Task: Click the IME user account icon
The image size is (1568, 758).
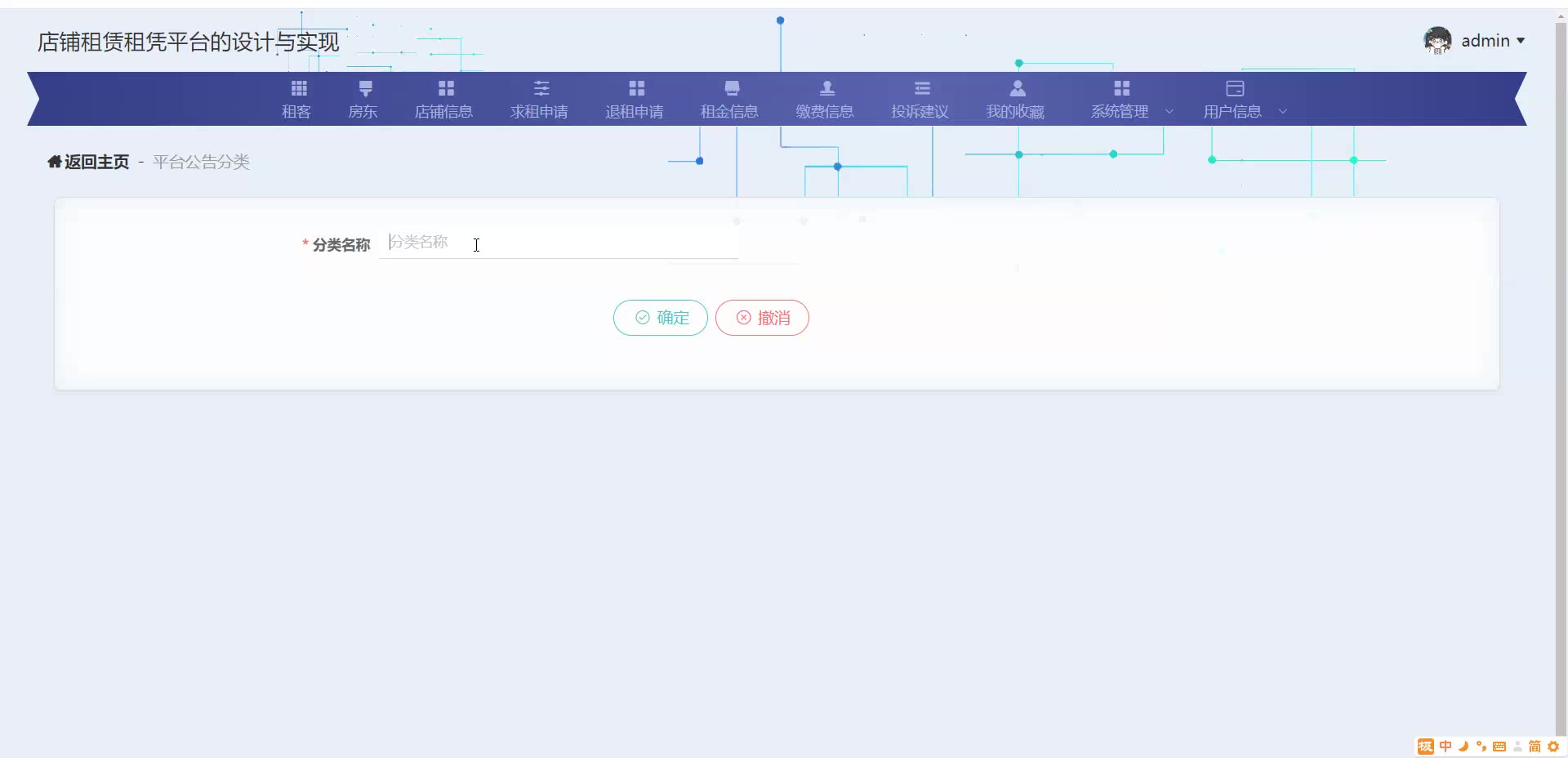Action: 1517,747
